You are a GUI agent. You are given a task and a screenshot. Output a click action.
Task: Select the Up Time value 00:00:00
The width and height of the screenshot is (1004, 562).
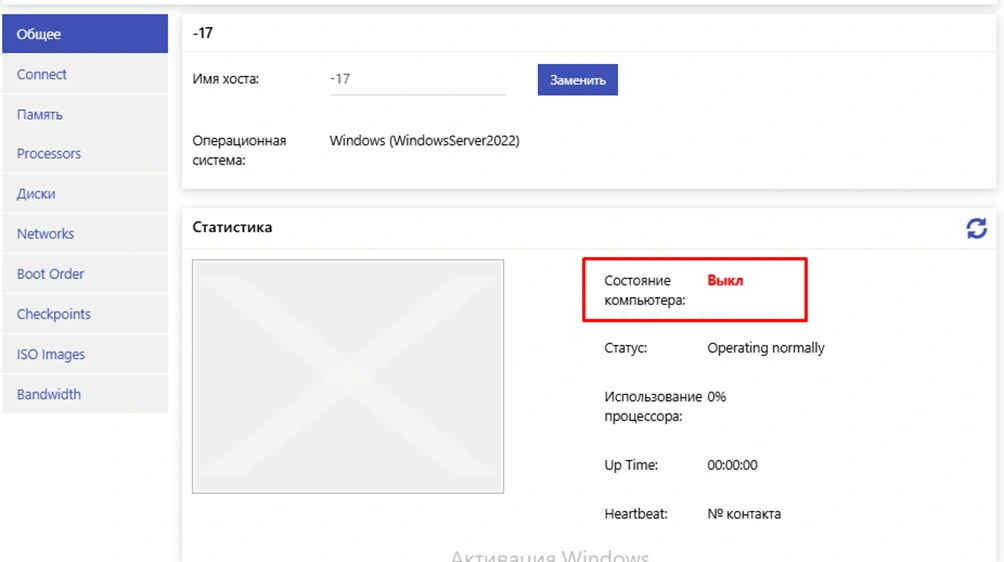[732, 465]
